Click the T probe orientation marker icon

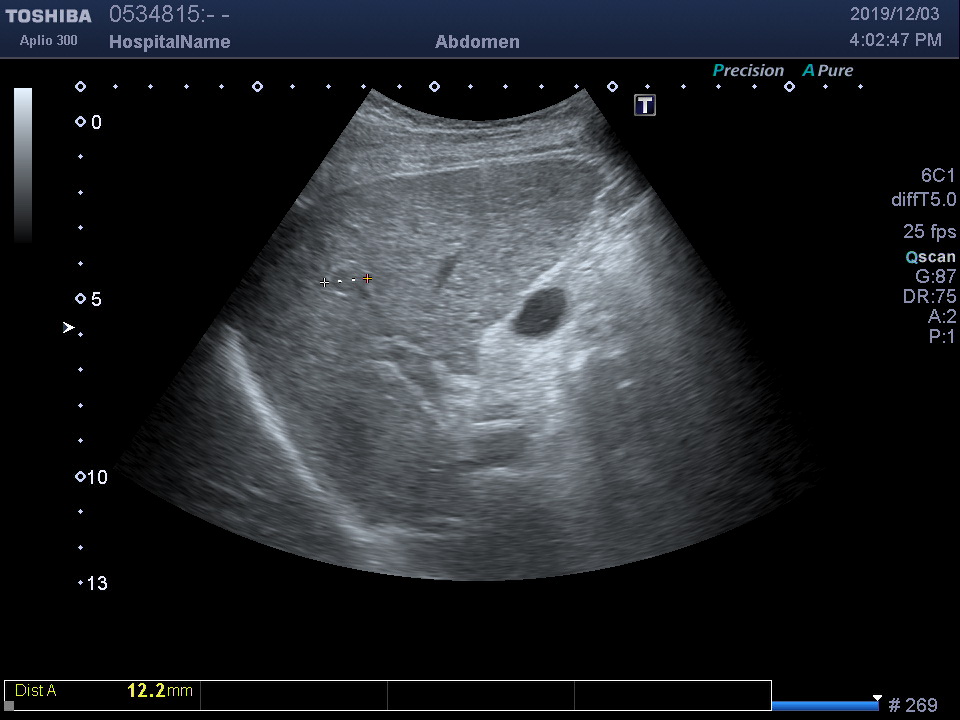click(645, 105)
